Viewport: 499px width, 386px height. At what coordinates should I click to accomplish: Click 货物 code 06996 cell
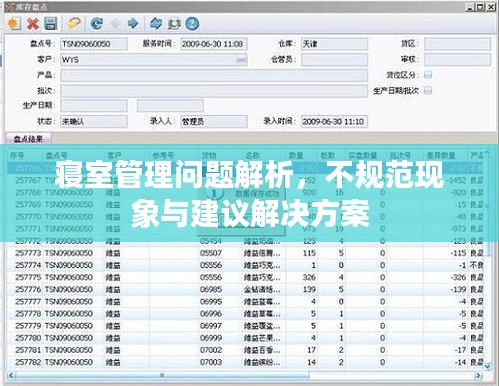coord(220,314)
